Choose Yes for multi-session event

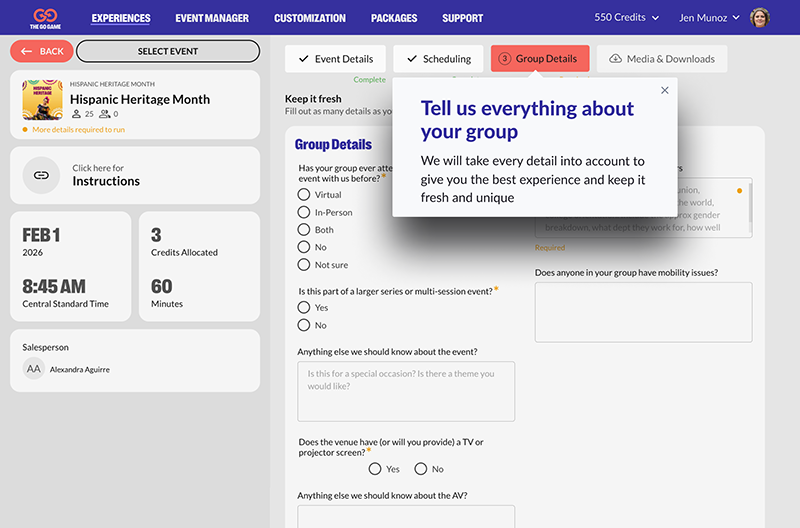click(x=304, y=308)
